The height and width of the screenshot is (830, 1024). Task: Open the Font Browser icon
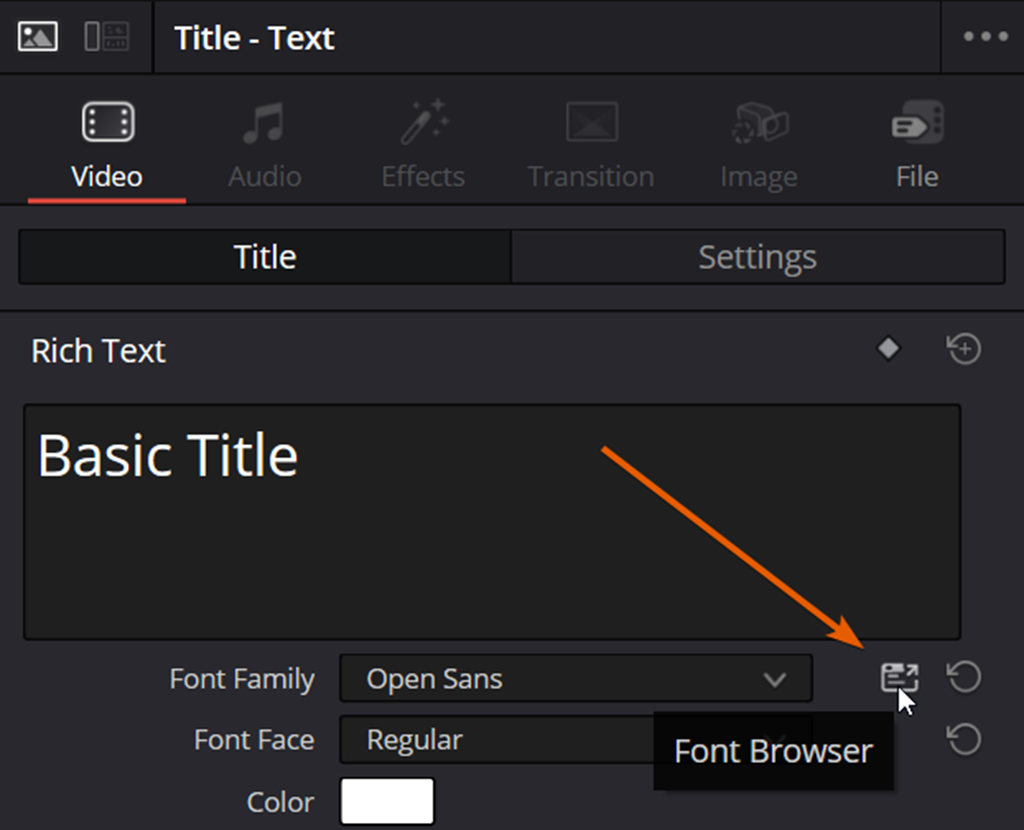899,678
